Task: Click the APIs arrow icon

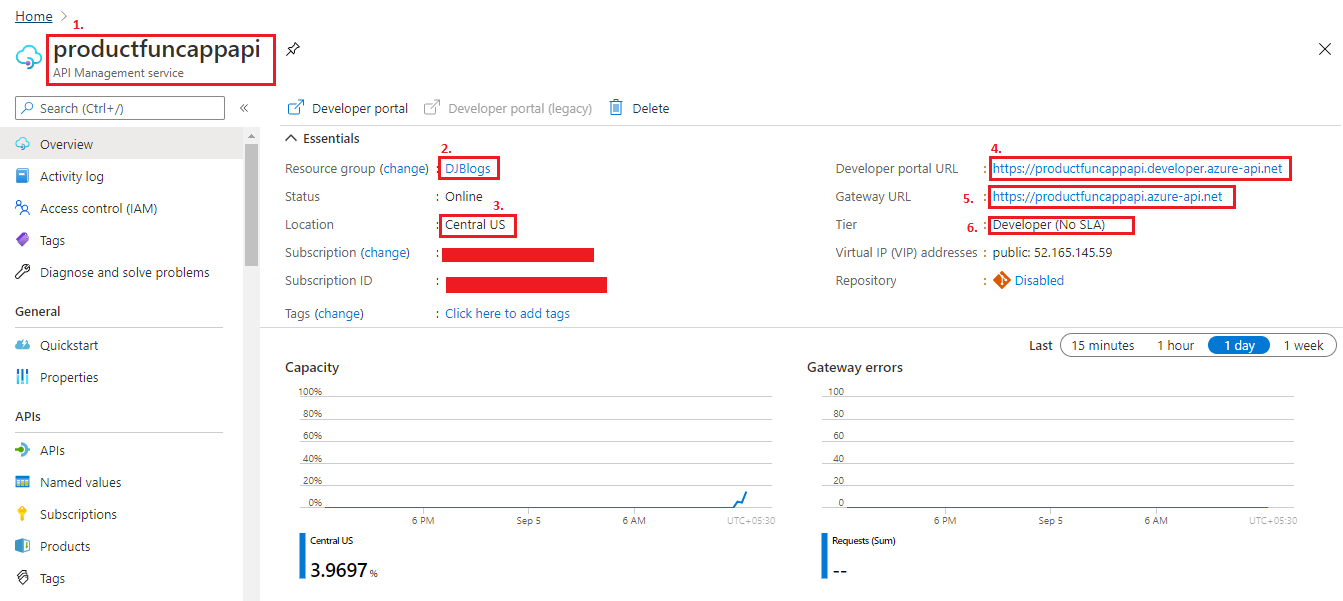Action: pyautogui.click(x=23, y=450)
